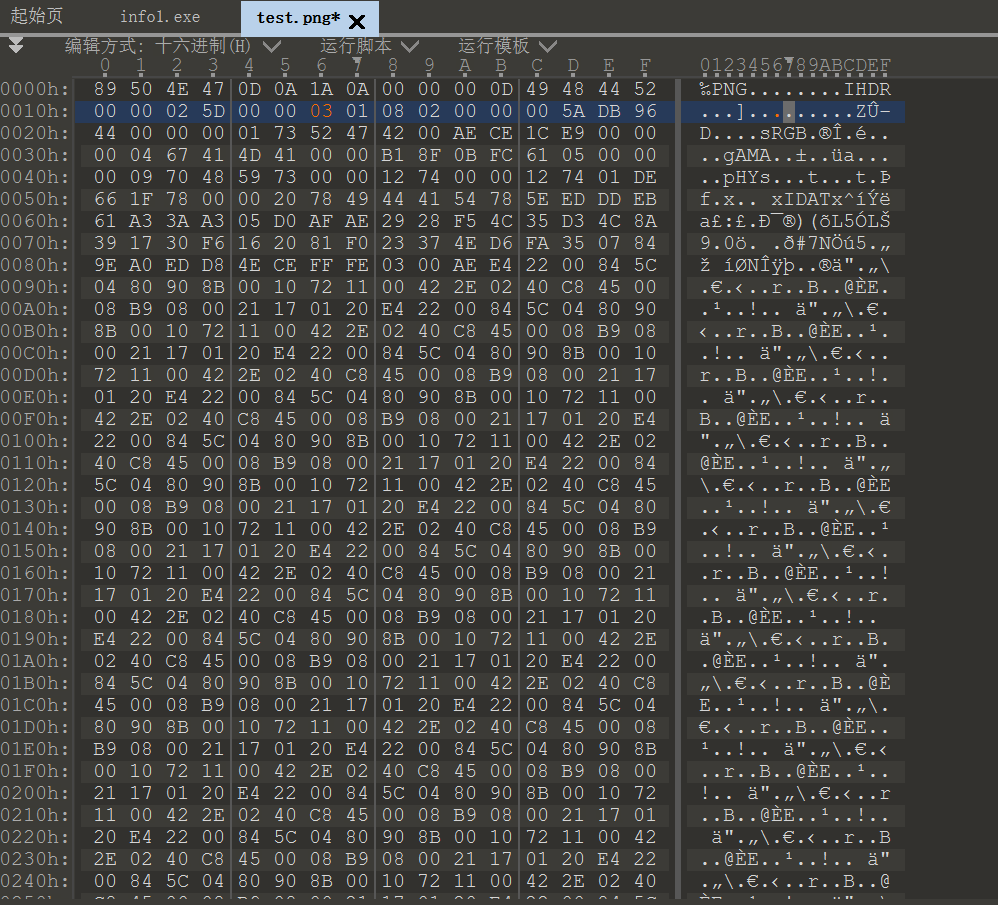Click the double-chevron collapse icon

tap(17, 45)
